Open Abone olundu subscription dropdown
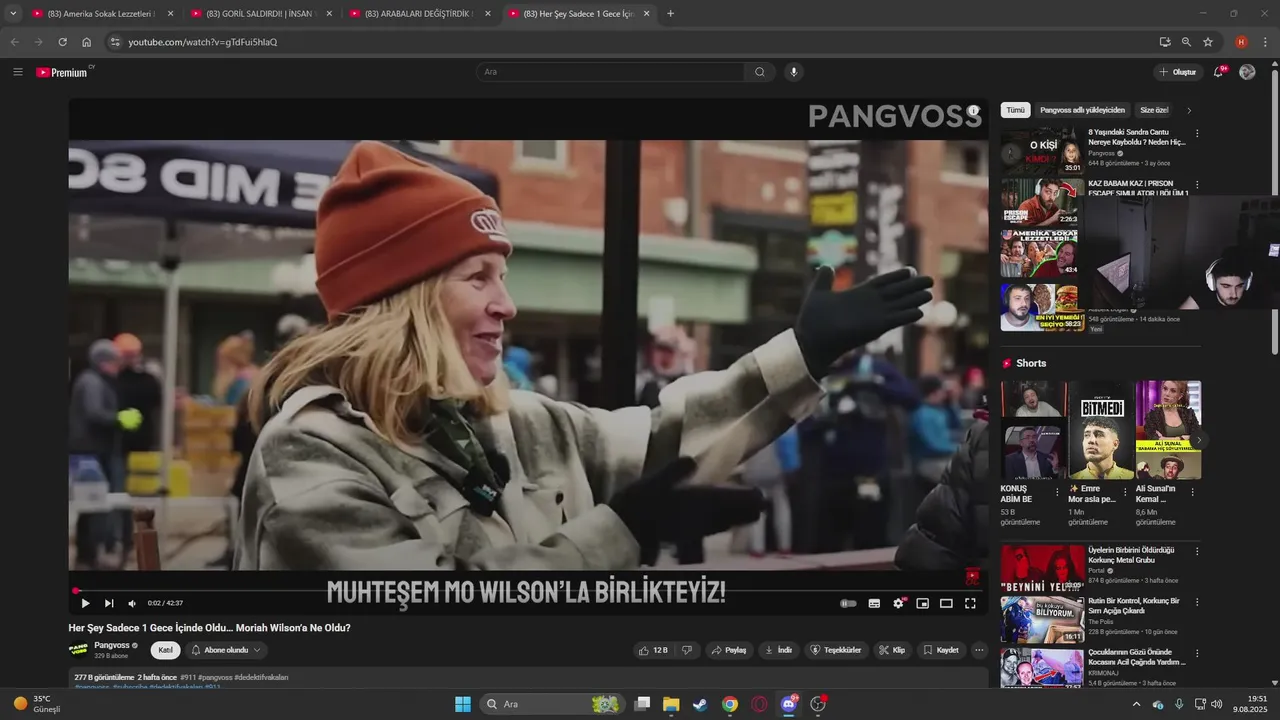This screenshot has width=1280, height=720. pos(226,650)
